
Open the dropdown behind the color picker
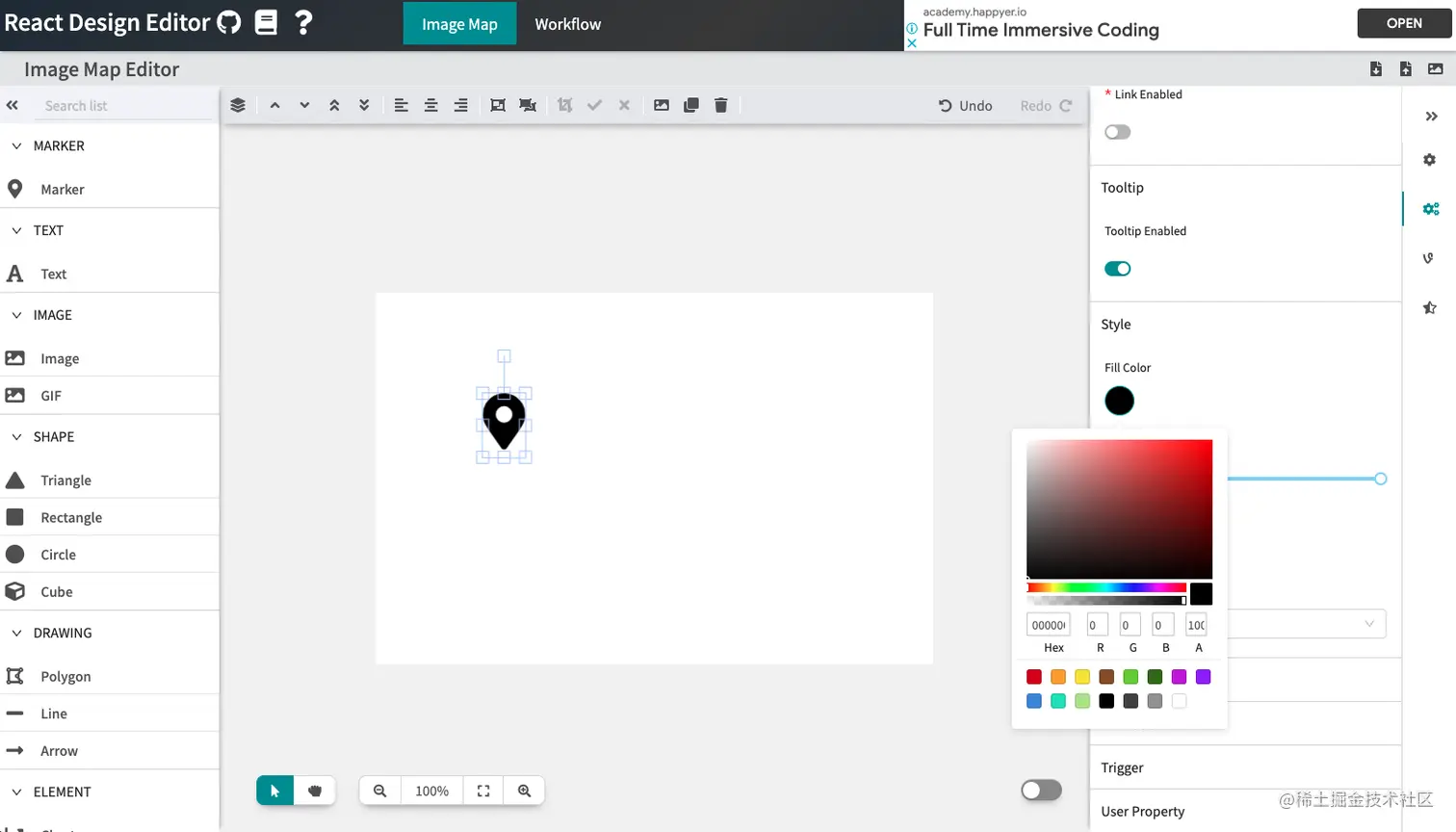point(1308,624)
